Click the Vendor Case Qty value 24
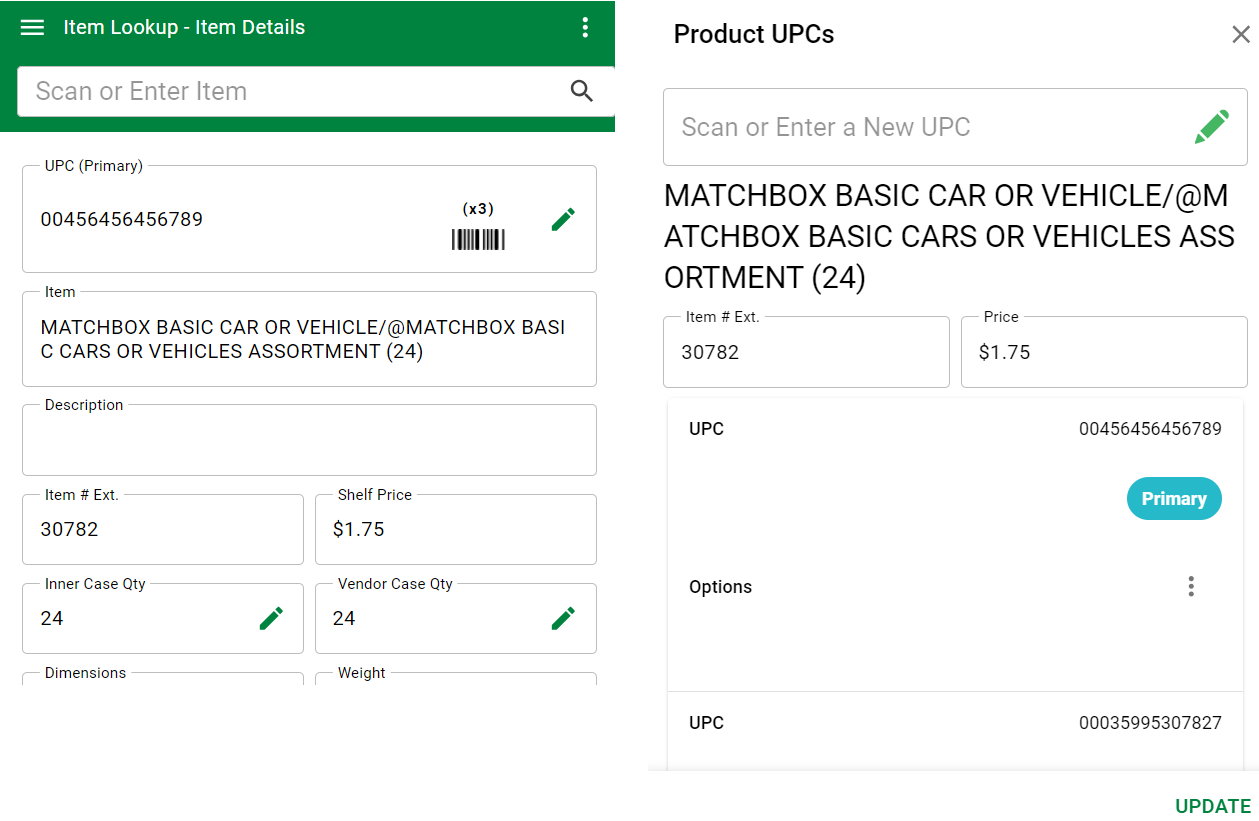This screenshot has height=821, width=1259. (344, 619)
